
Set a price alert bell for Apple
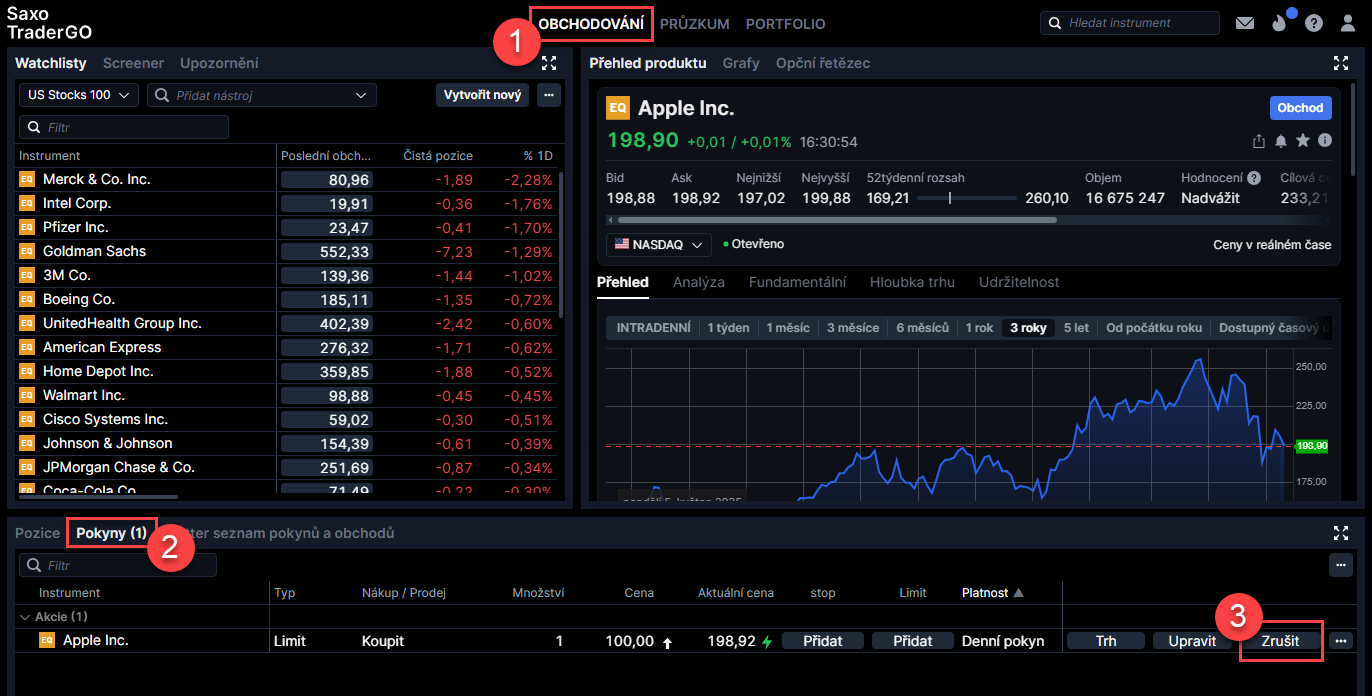(x=1281, y=141)
